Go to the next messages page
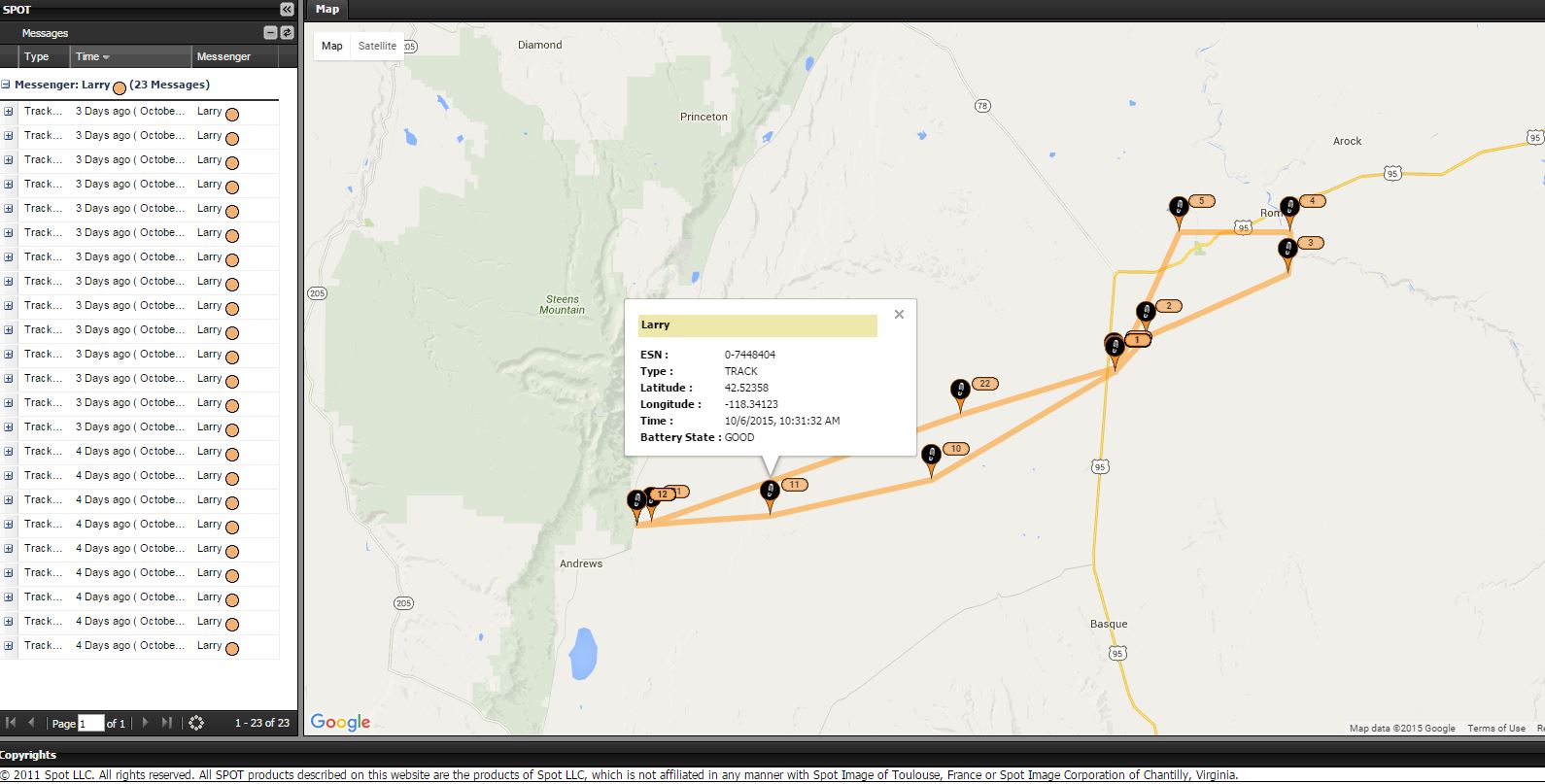The image size is (1545, 784). (x=146, y=723)
